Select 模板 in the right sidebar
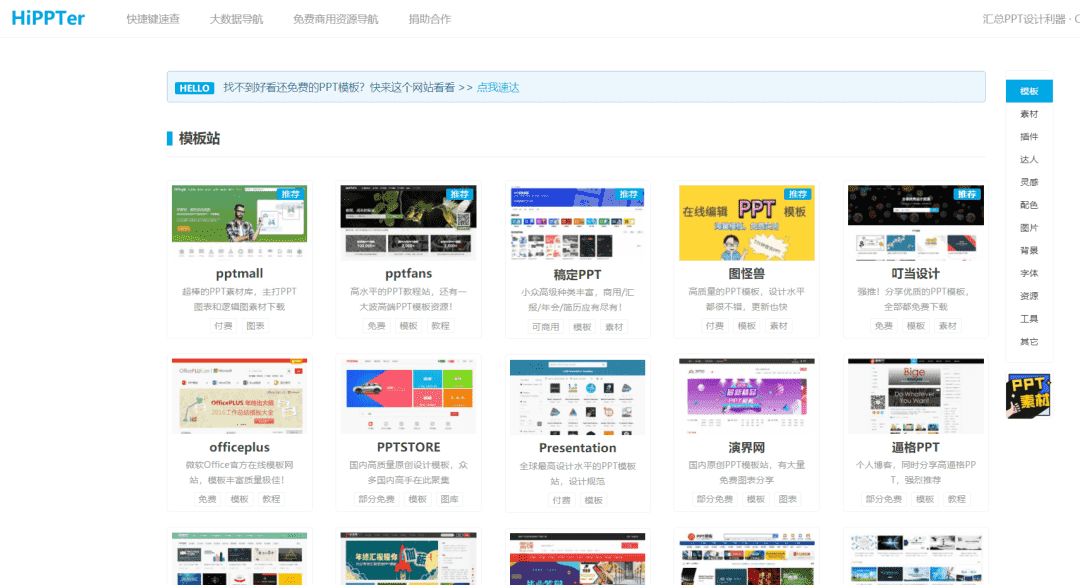Image resolution: width=1080 pixels, height=585 pixels. point(1029,91)
